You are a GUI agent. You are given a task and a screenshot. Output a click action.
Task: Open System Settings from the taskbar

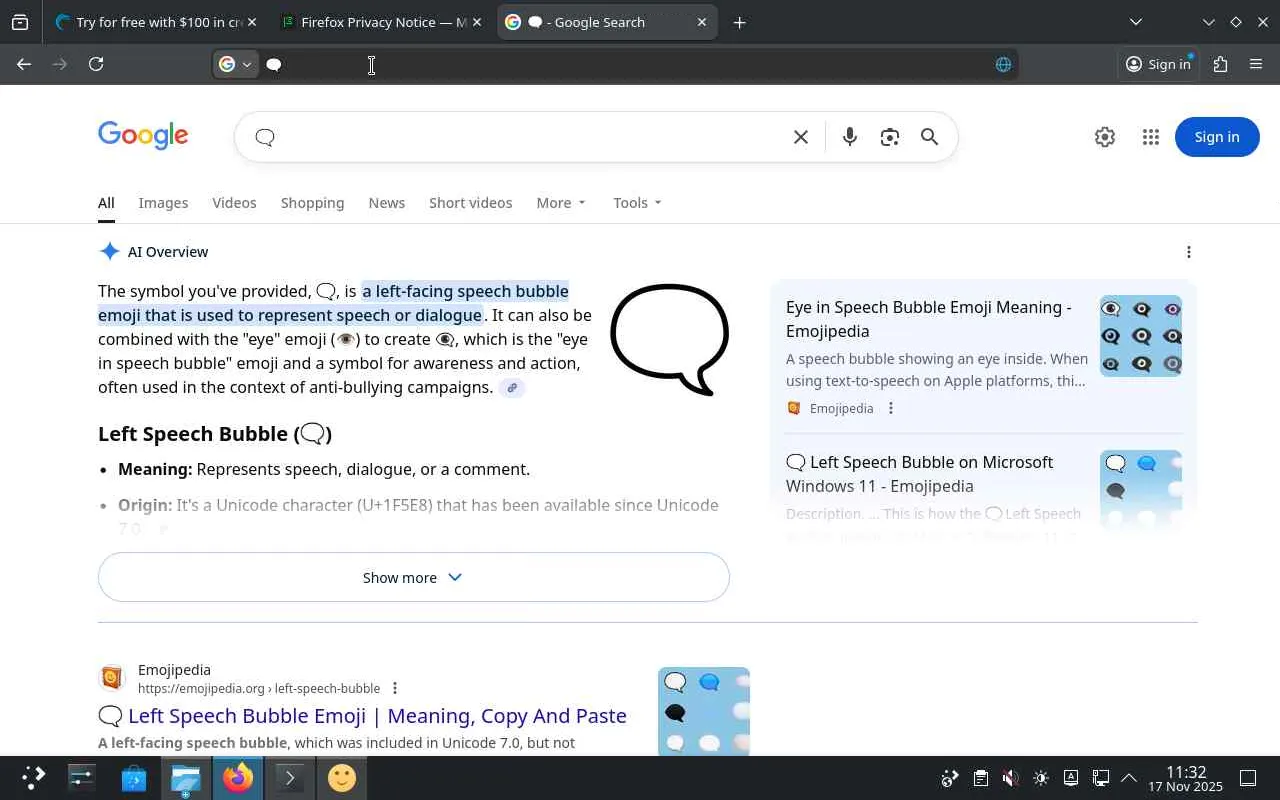pos(81,778)
